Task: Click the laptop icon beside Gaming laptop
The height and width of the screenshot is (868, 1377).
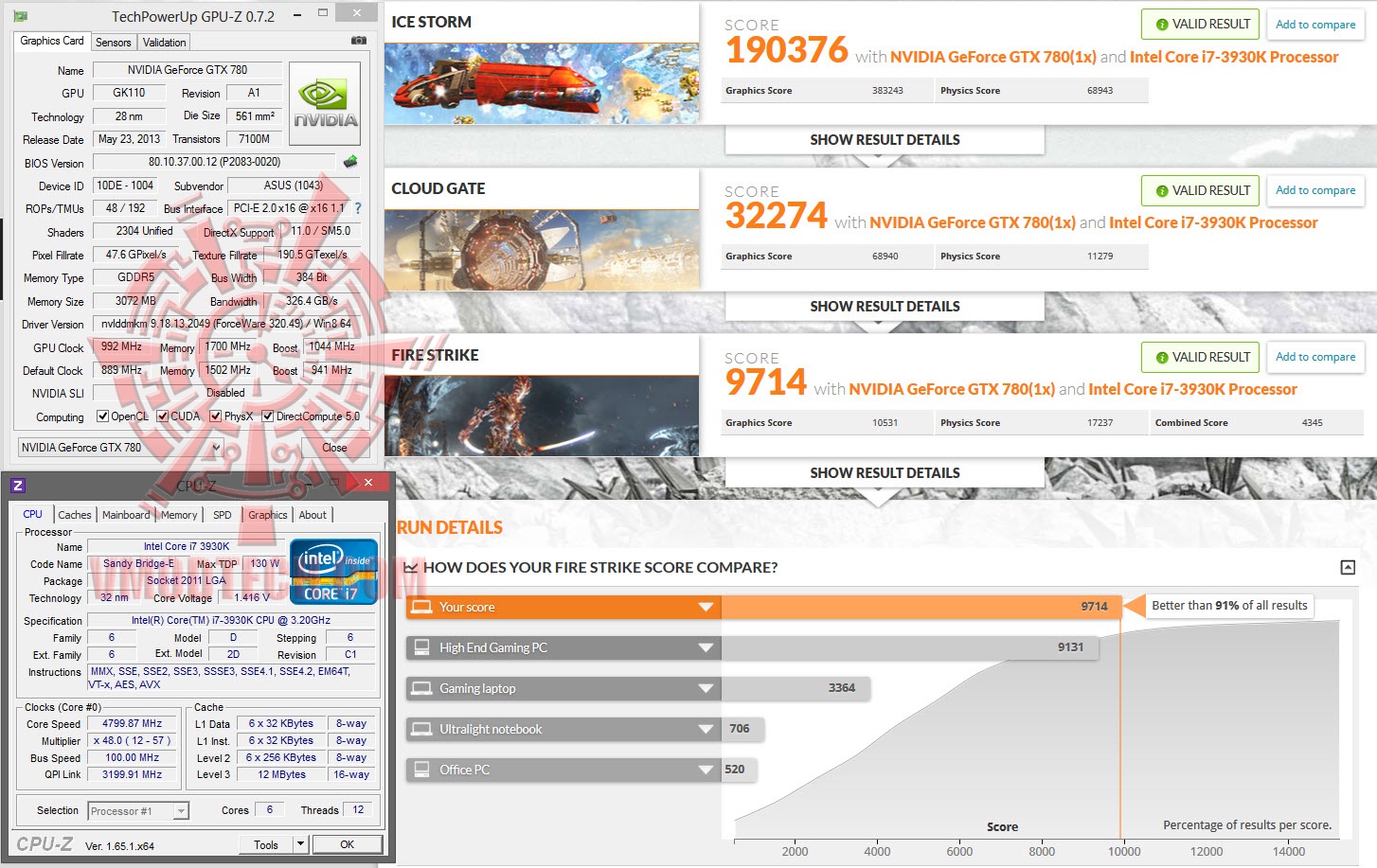Action: pos(422,688)
